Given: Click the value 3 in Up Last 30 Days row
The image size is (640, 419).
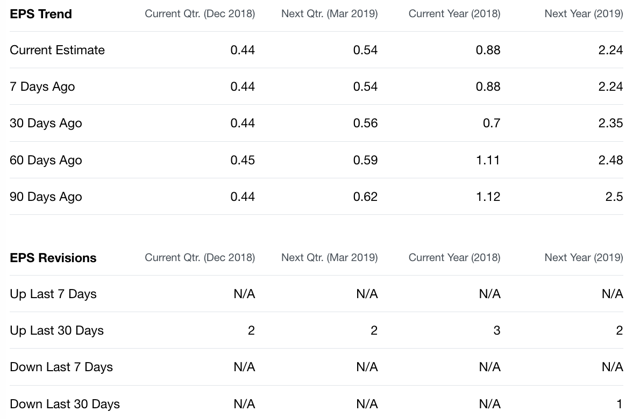Looking at the screenshot, I should pos(497,330).
